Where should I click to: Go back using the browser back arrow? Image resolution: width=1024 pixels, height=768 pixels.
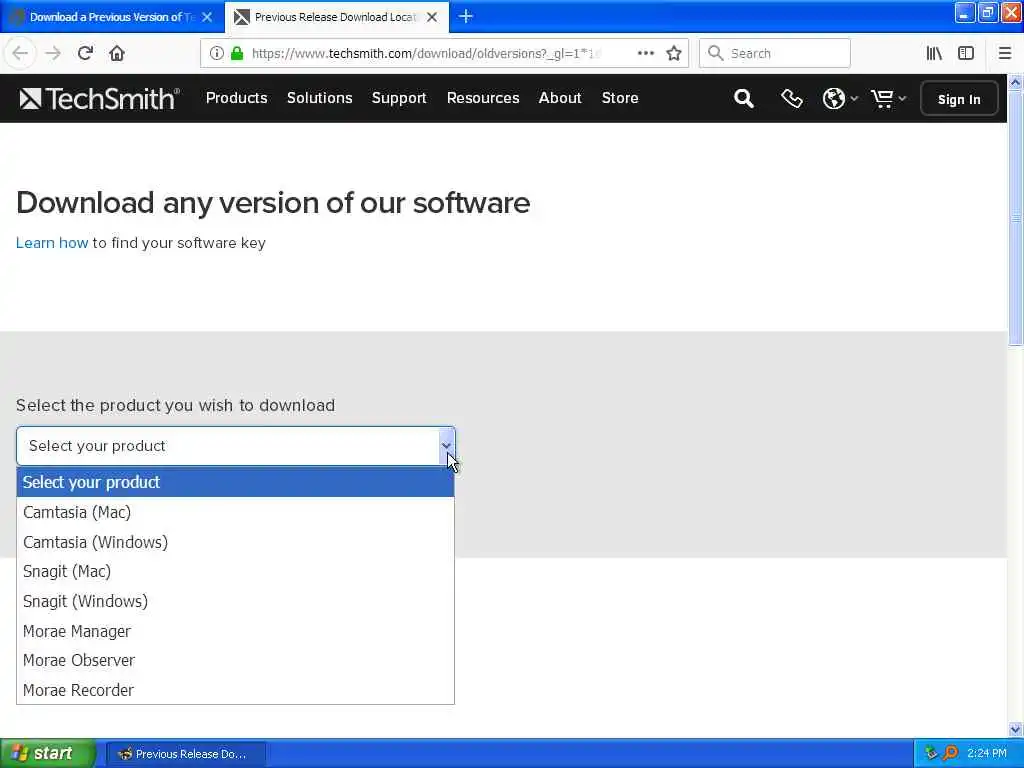point(20,53)
